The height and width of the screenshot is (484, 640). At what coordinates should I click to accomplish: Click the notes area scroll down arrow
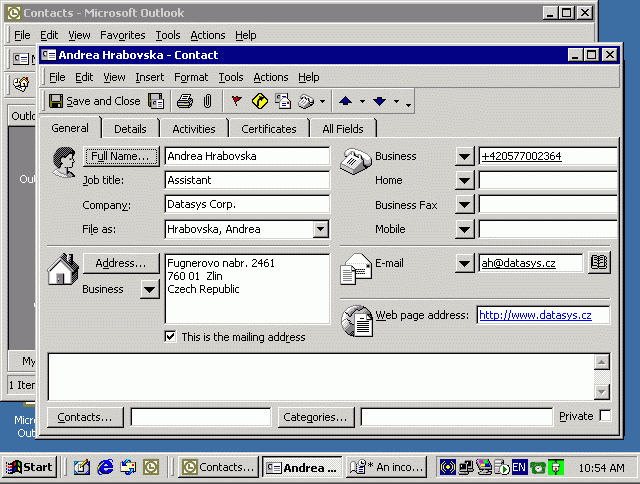click(602, 392)
